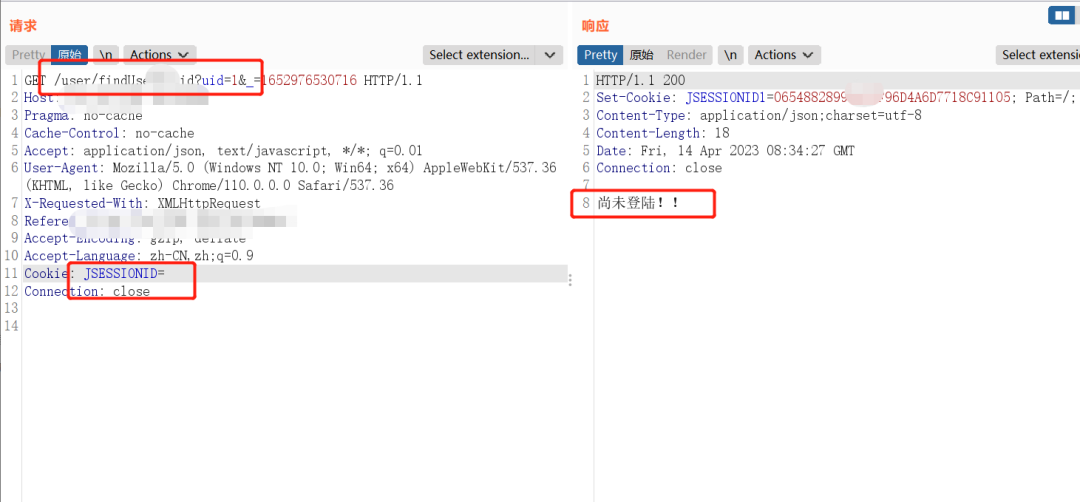Image resolution: width=1080 pixels, height=502 pixels.
Task: Open the request Actions dropdown
Action: point(160,55)
